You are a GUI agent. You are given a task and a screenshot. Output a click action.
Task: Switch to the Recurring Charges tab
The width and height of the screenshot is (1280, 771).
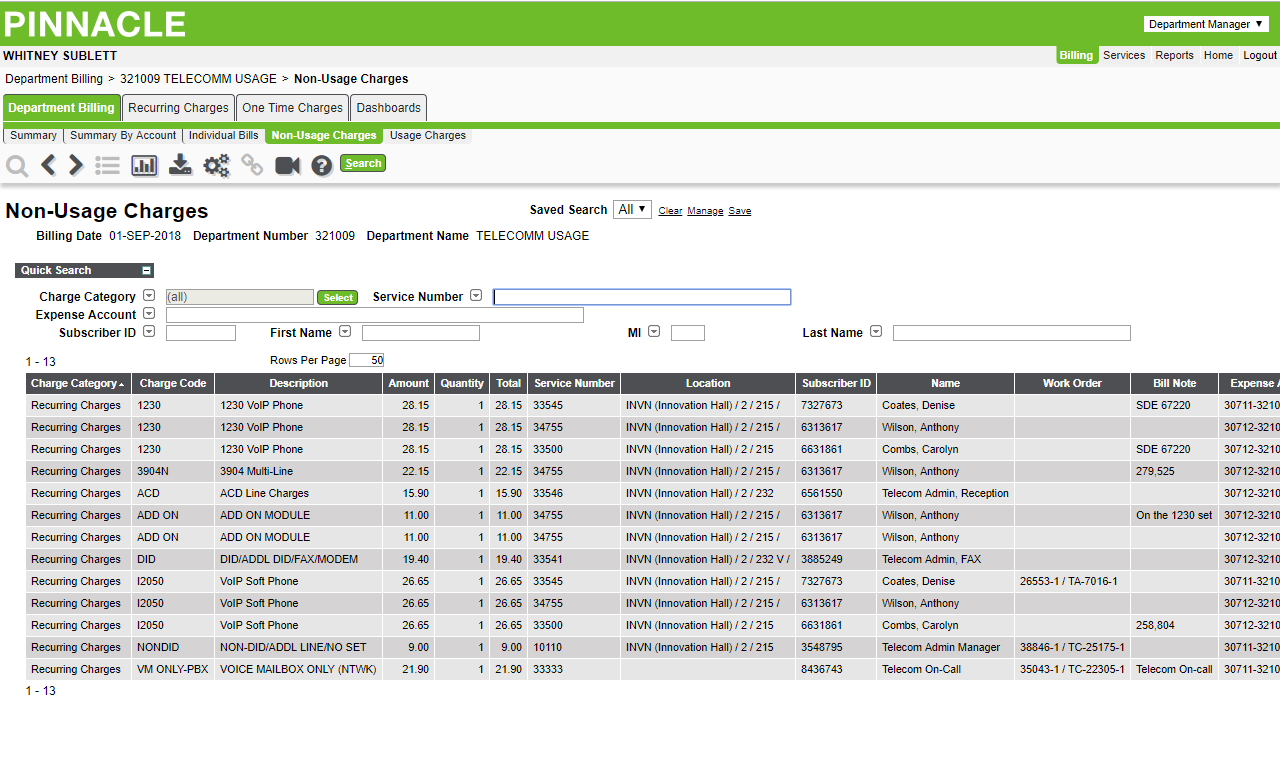tap(178, 108)
